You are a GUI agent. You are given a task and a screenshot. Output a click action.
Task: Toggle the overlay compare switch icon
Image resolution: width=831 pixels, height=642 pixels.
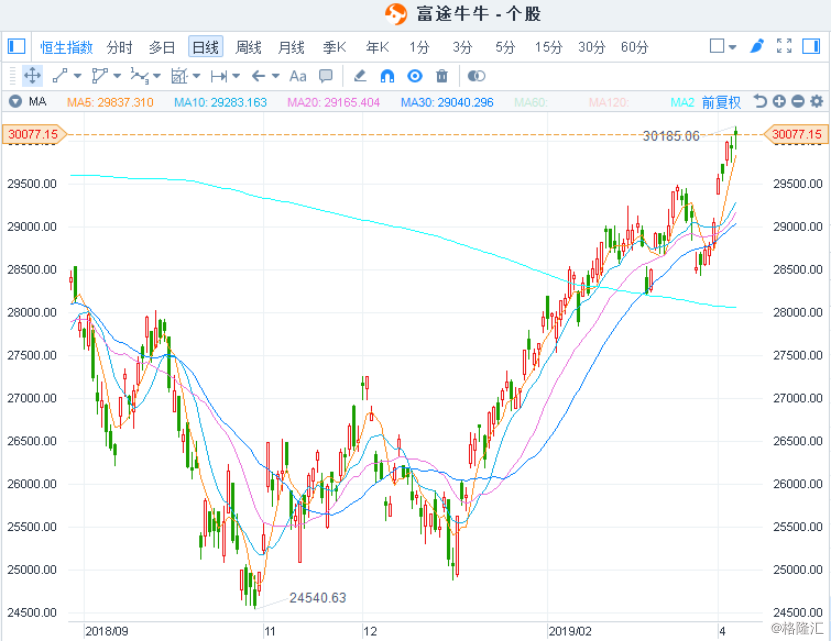coord(476,76)
